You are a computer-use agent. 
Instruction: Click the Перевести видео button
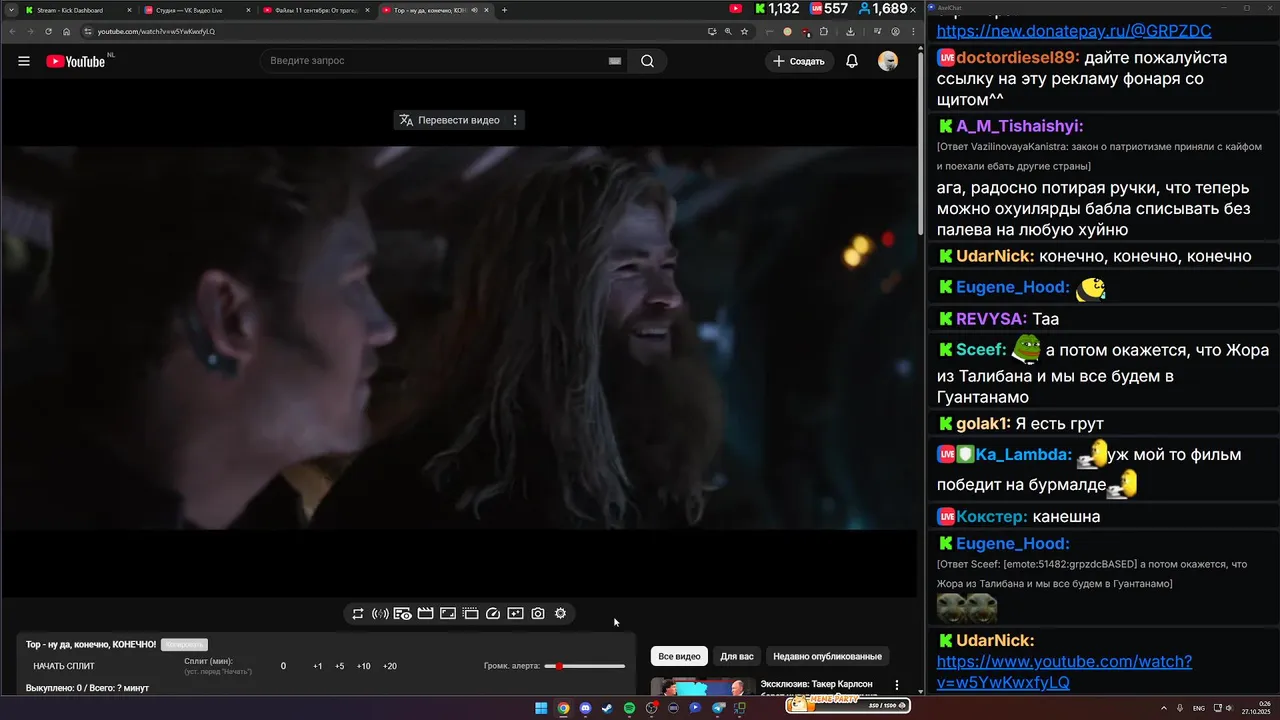coord(449,120)
